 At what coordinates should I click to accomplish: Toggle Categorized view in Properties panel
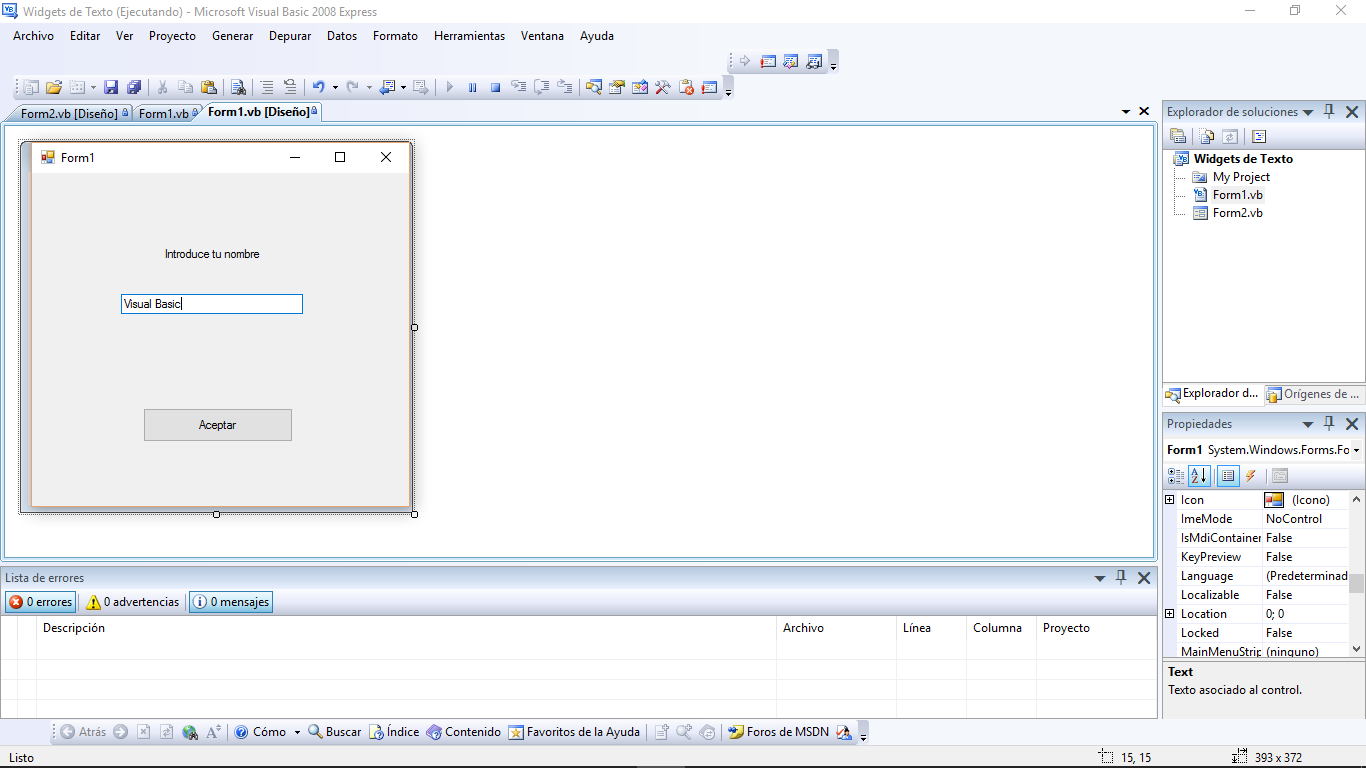click(1176, 476)
